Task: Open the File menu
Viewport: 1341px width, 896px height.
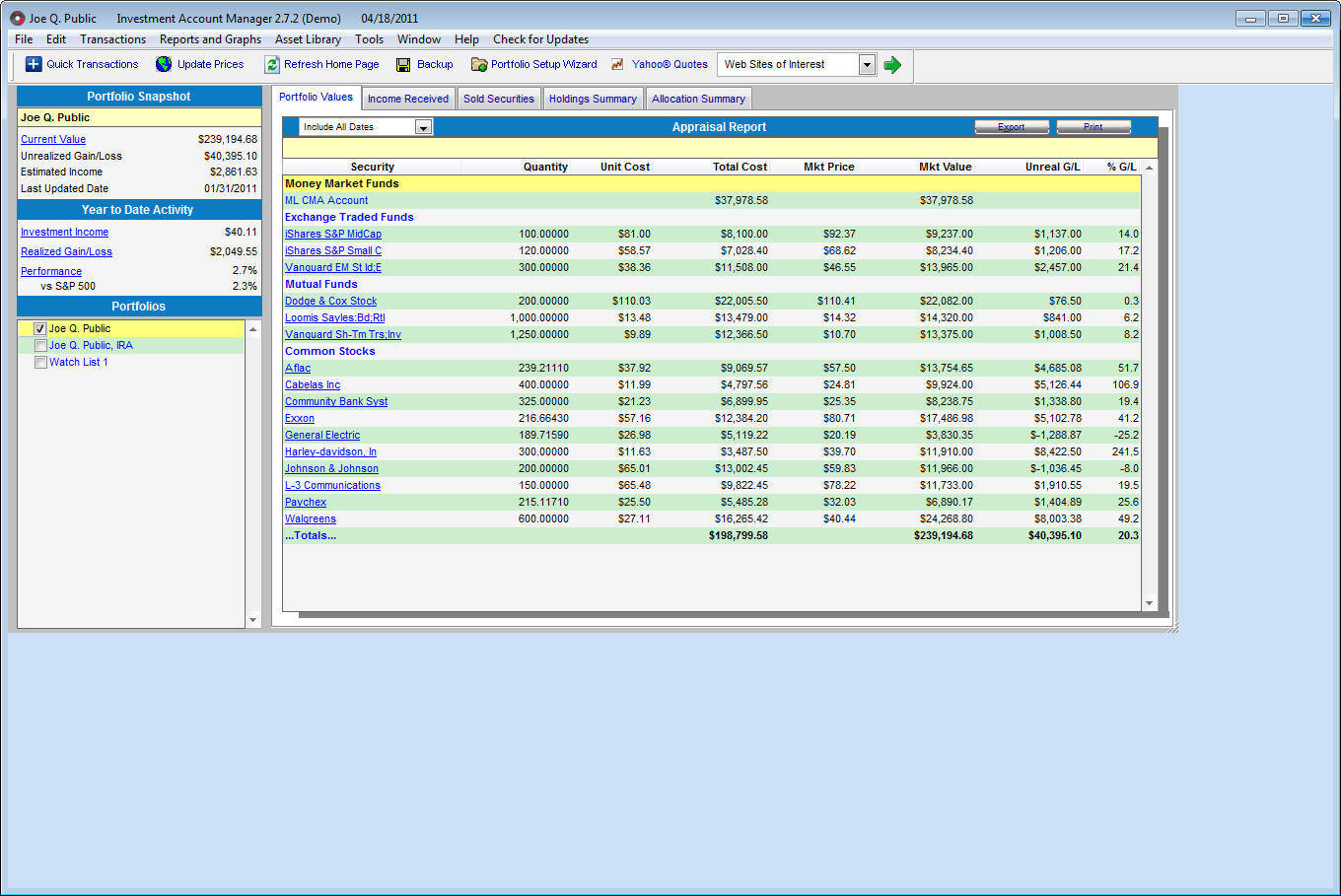Action: (x=24, y=39)
